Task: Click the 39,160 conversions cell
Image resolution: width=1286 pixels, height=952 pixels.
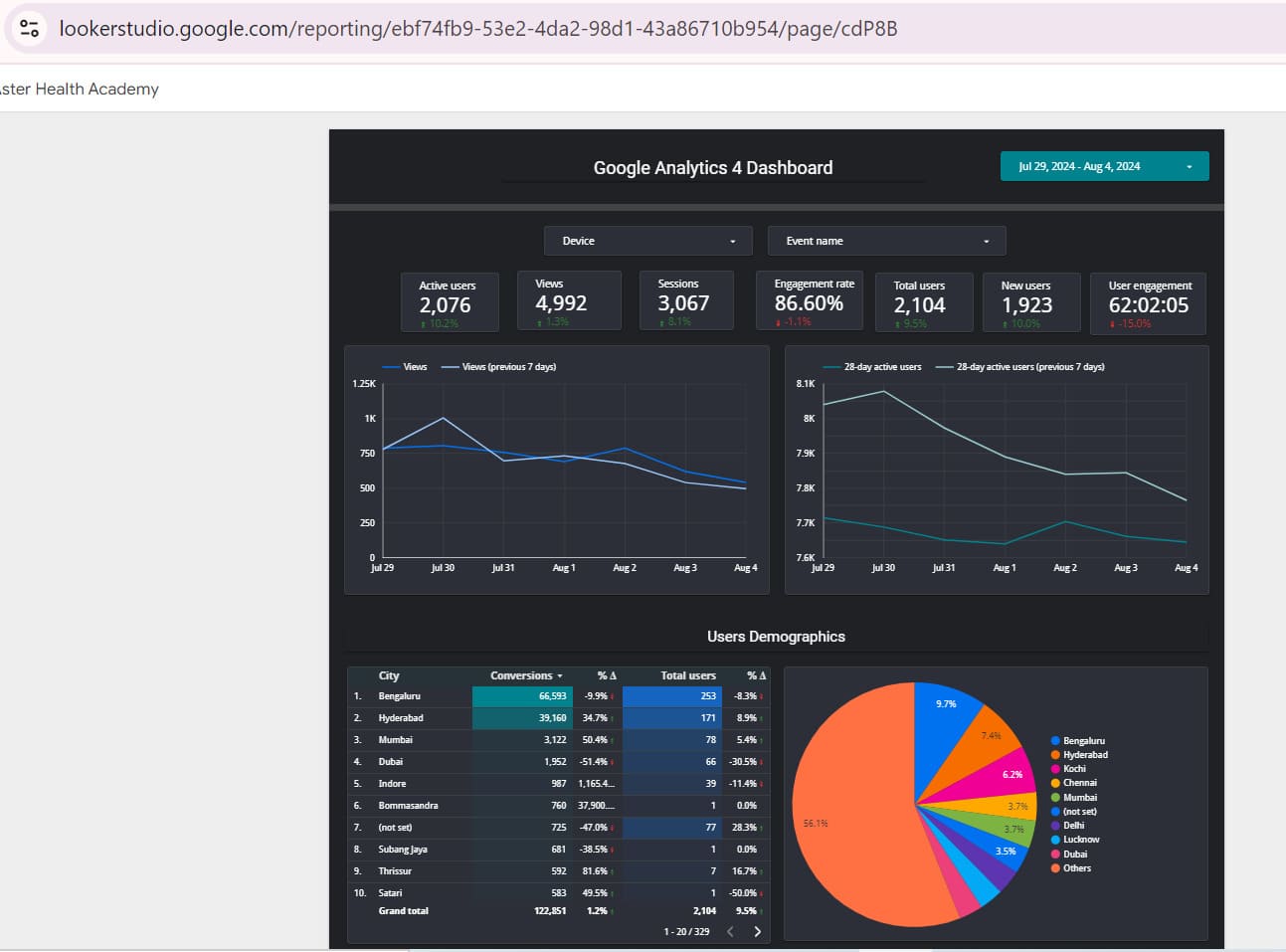Action: click(522, 718)
